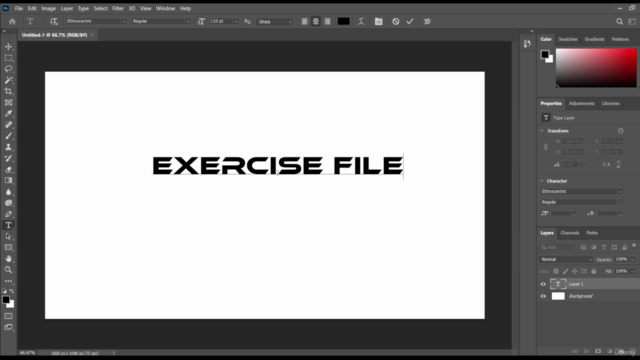Toggle lock transparent pixels
Screen dimensions: 640x360
coord(556,271)
